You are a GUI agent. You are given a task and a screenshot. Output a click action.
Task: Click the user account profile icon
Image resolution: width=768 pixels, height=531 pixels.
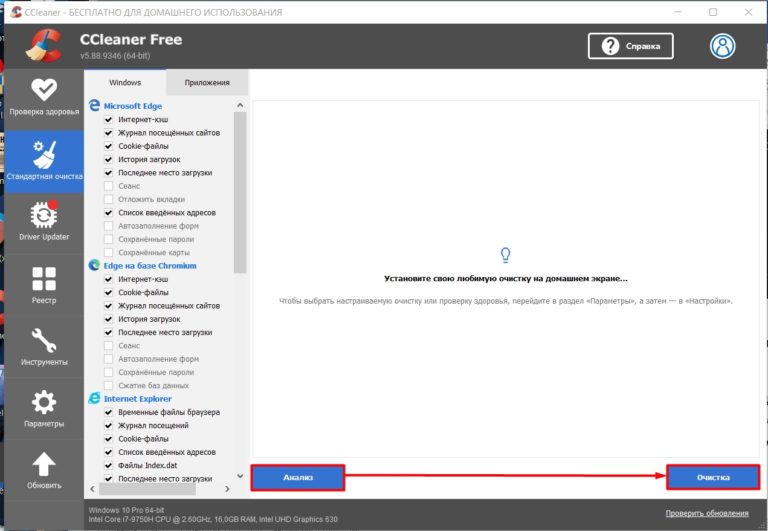click(x=722, y=46)
